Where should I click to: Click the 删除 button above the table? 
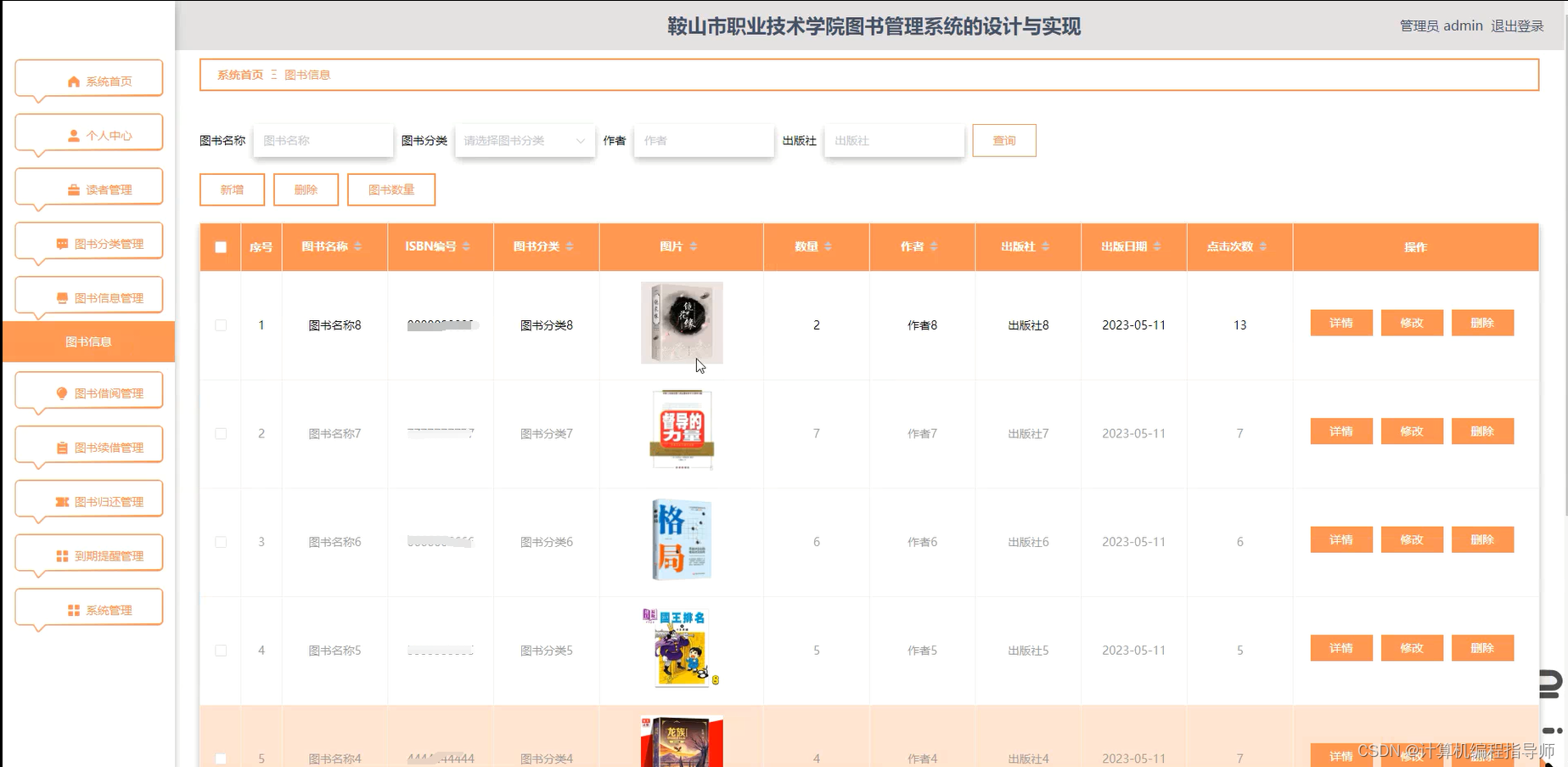pos(306,190)
